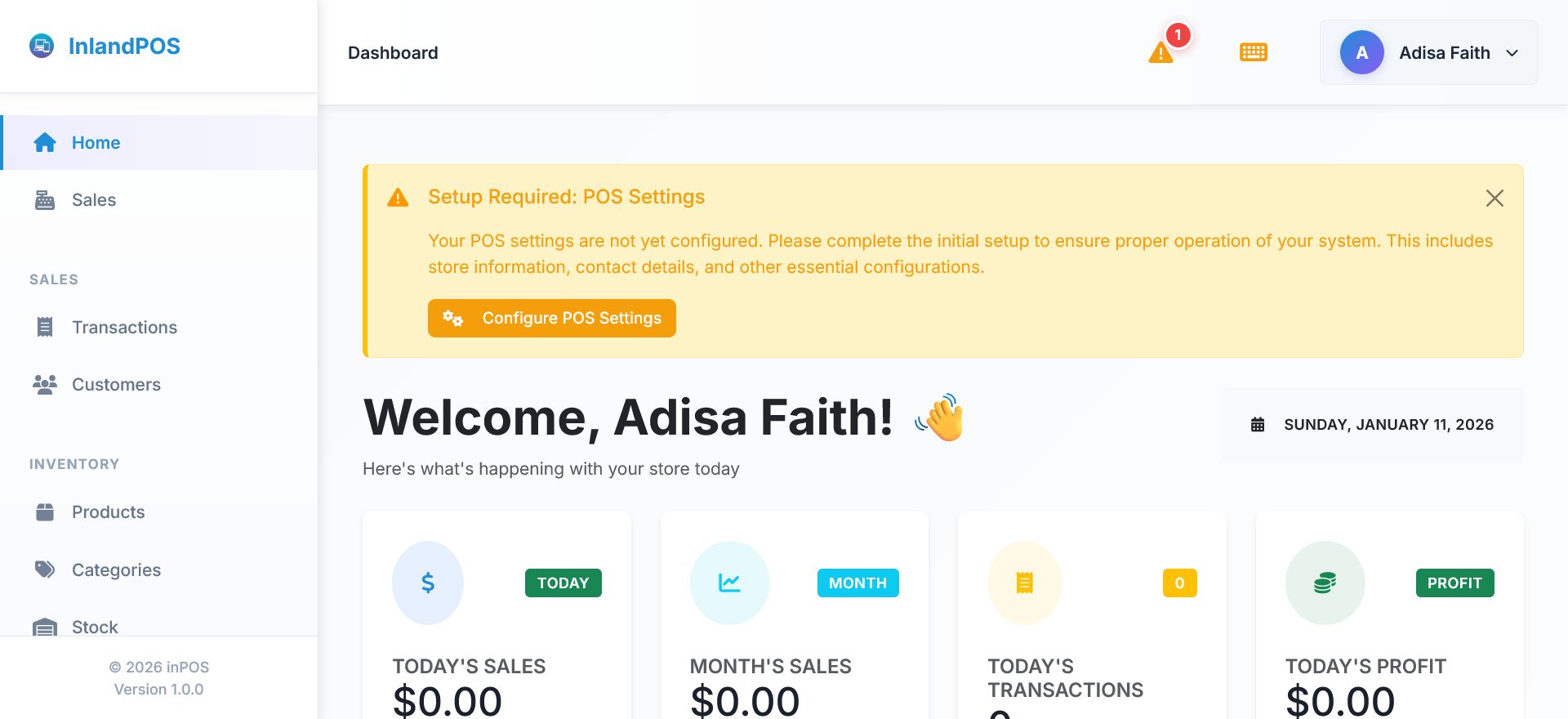Expand the Adisa Faith user dropdown
The height and width of the screenshot is (719, 1568).
pyautogui.click(x=1512, y=53)
